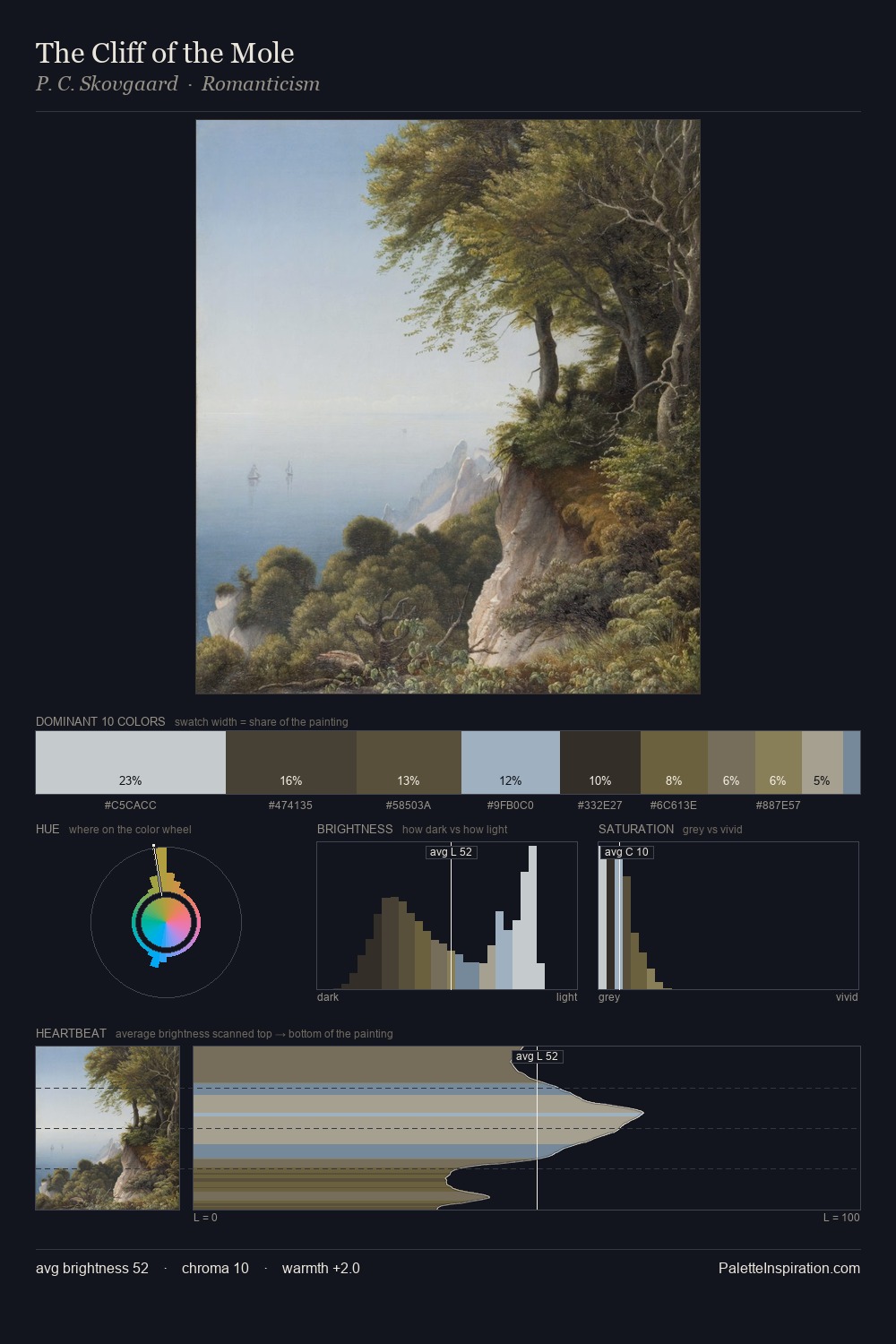Click the warmth +2.0 footer text
Screen dimensions: 896x1344
(x=321, y=1268)
